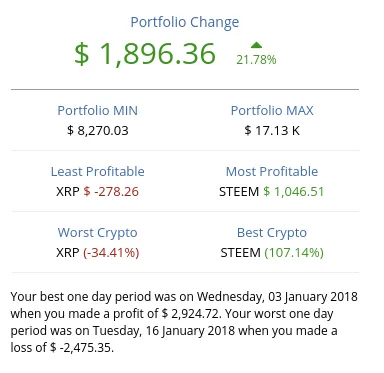Click the $ -2,475.35 worst-day loss amount
The width and height of the screenshot is (384, 373).
pos(82,348)
